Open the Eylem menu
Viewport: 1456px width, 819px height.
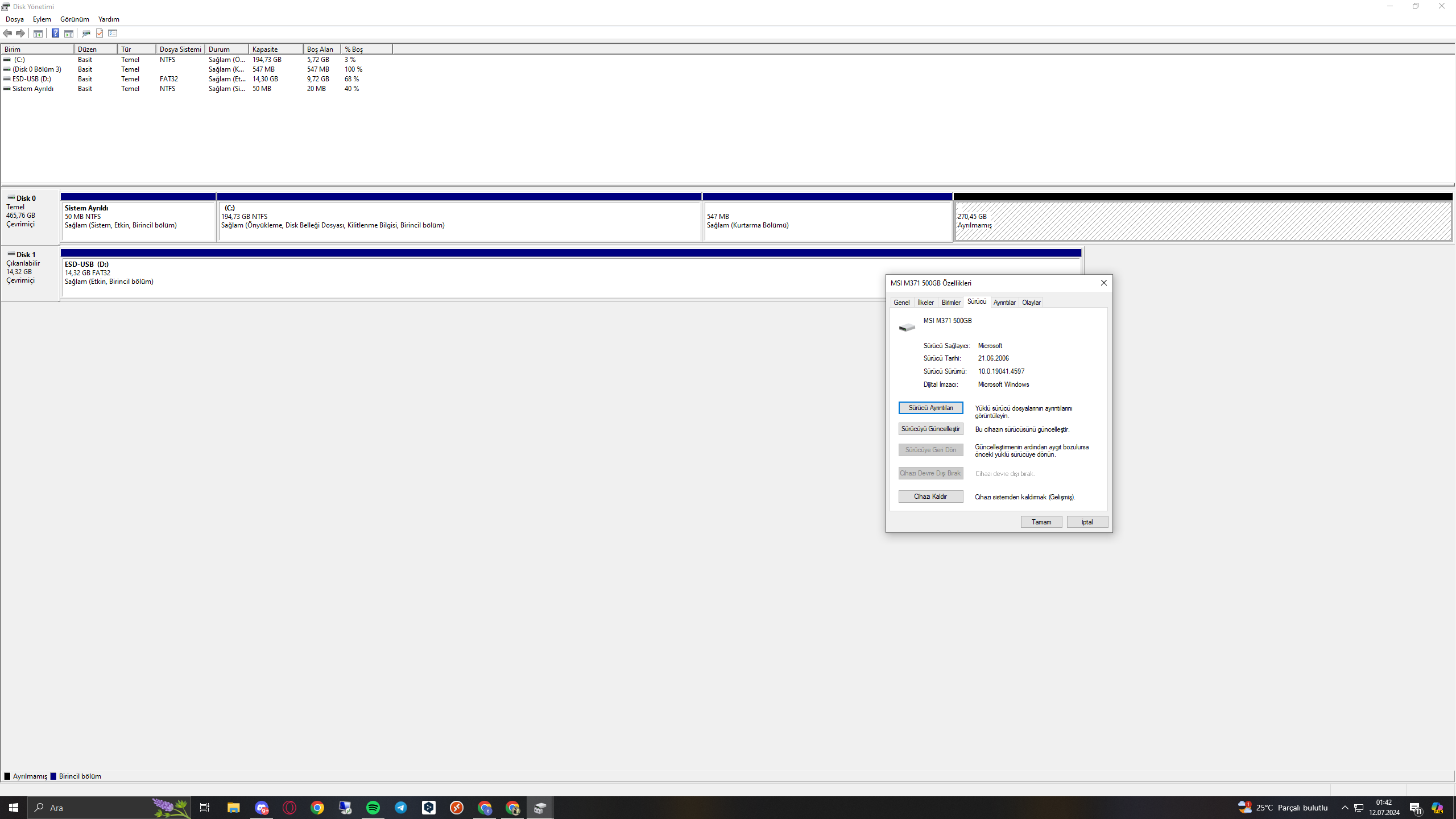[42, 19]
